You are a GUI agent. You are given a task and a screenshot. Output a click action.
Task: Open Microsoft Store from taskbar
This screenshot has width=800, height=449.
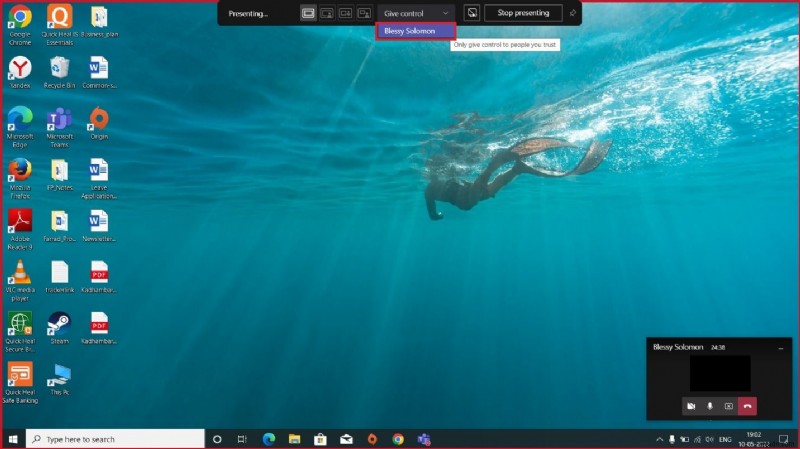[x=320, y=439]
